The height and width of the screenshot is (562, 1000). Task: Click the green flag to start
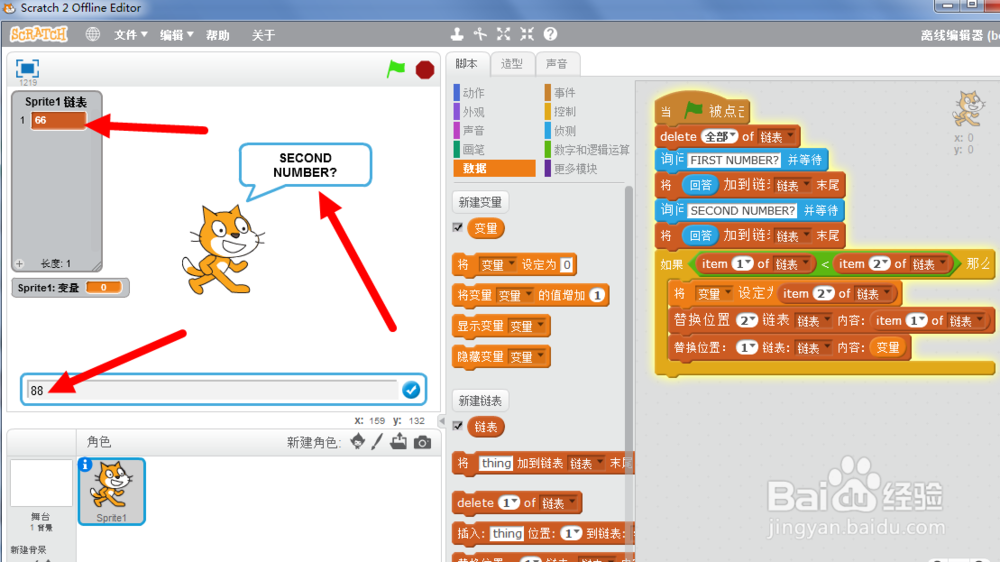[x=395, y=69]
